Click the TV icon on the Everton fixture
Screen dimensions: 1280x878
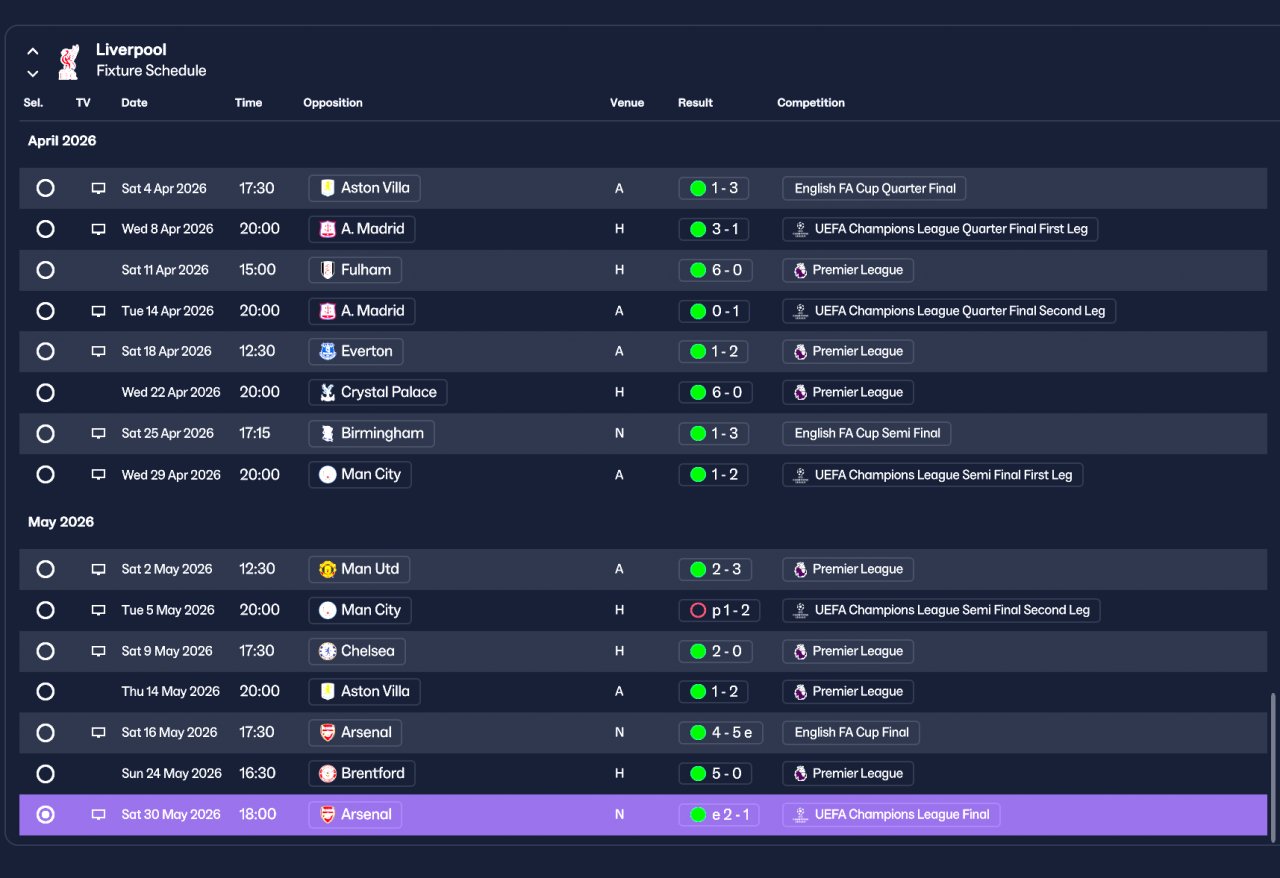point(98,352)
